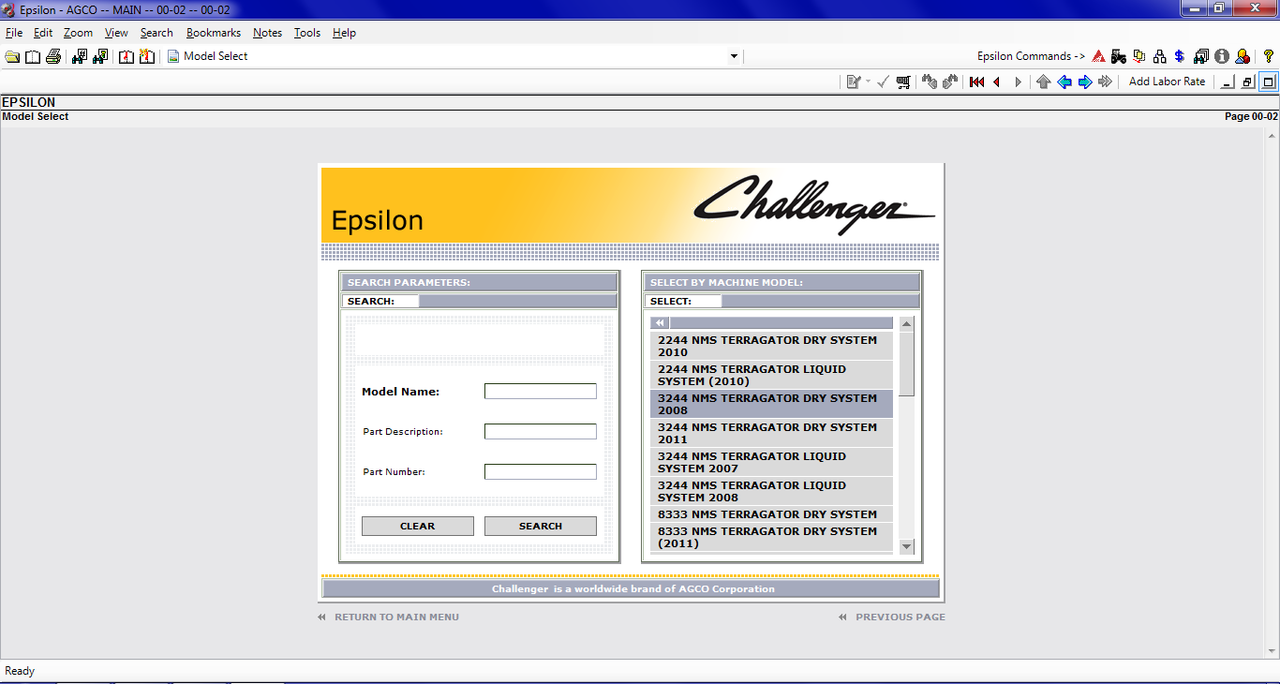This screenshot has width=1280, height=684.
Task: Click the Part Description input field
Action: pyautogui.click(x=541, y=431)
